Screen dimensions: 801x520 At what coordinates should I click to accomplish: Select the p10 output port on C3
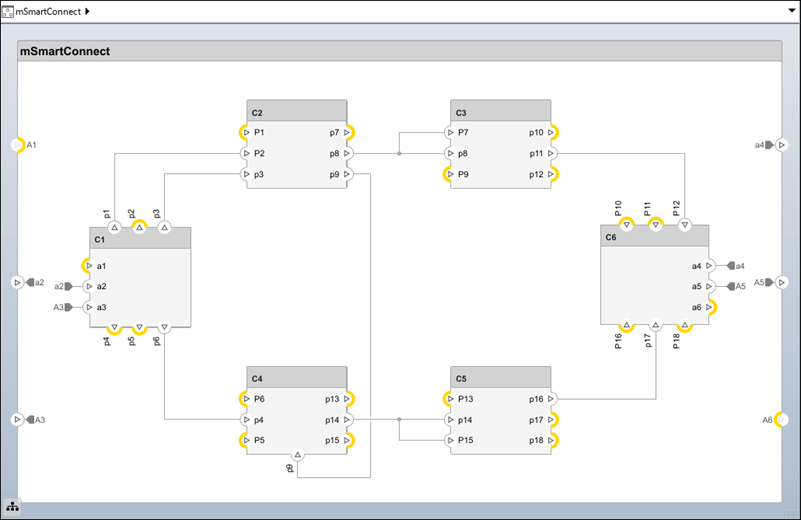click(552, 132)
